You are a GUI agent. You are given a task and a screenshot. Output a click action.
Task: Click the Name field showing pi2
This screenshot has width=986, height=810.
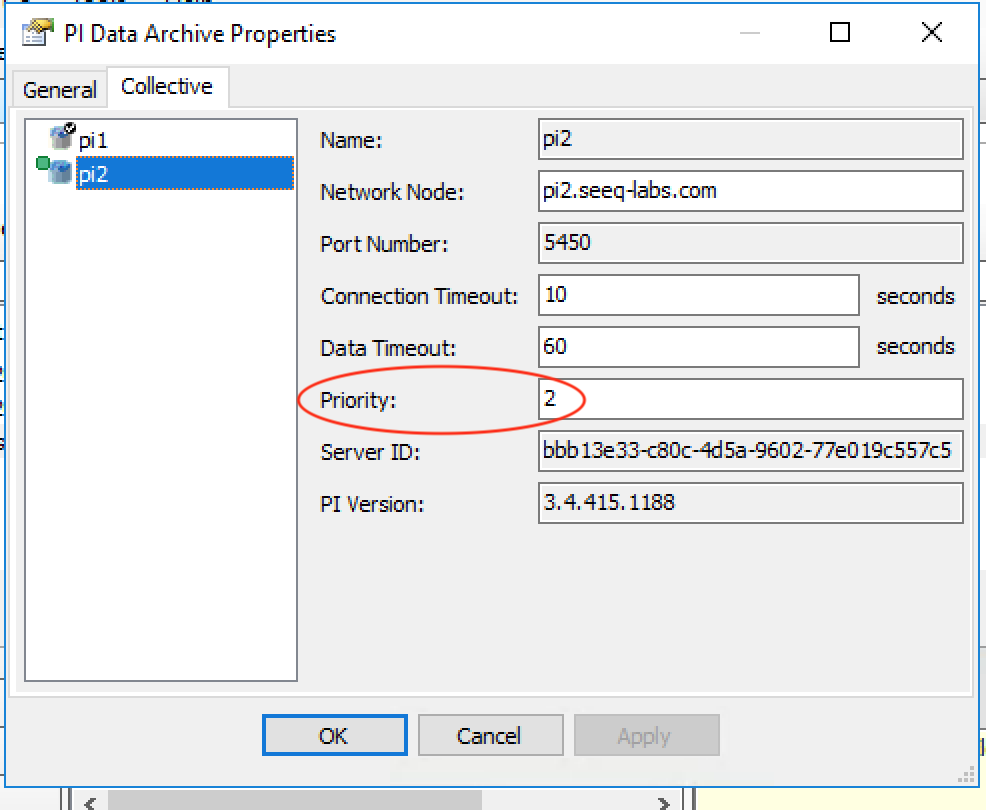point(750,140)
